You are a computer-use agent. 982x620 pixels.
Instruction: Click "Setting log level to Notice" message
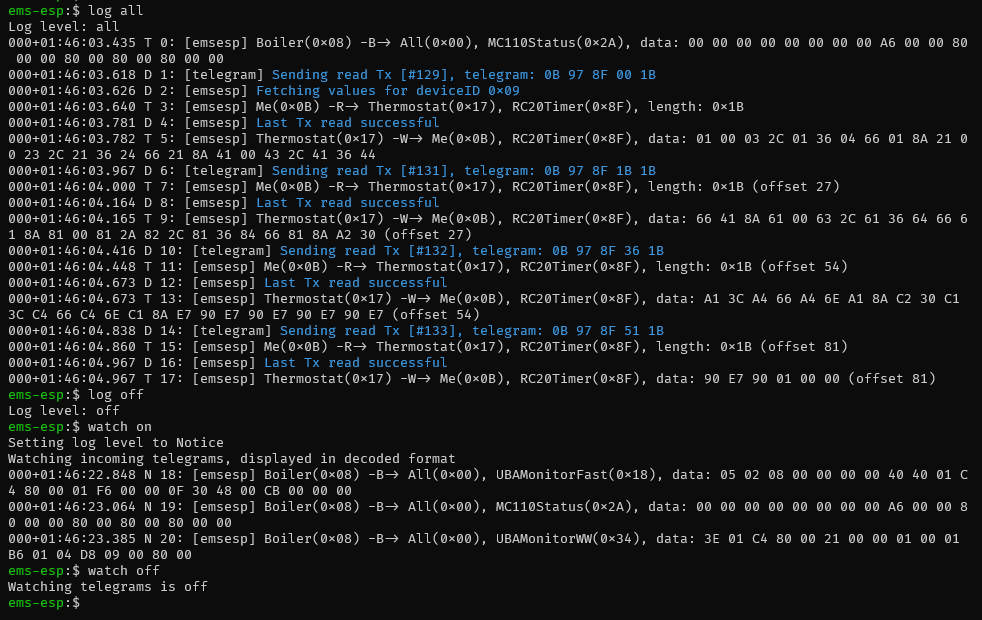pos(115,443)
